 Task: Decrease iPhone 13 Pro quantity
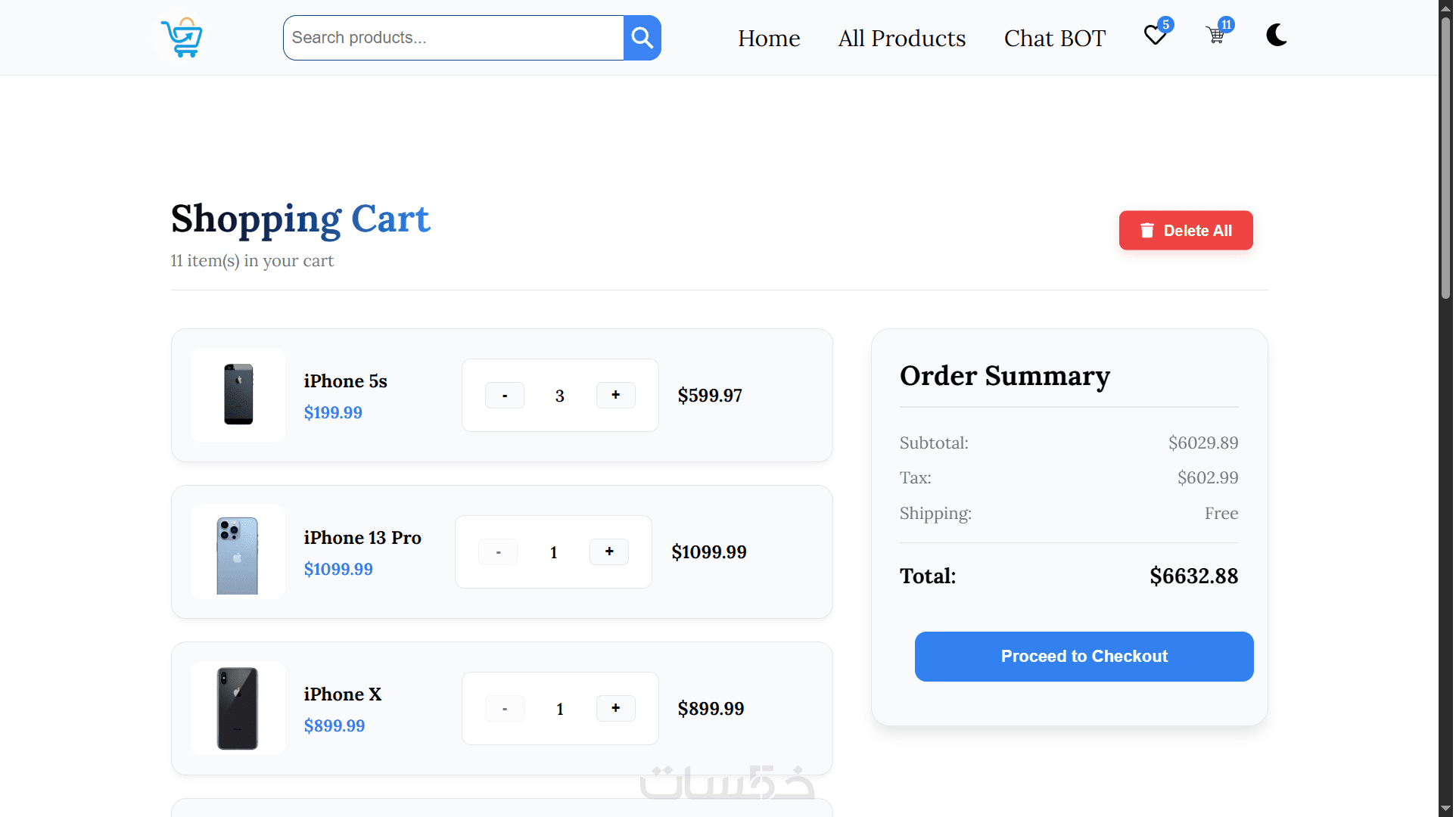pos(498,551)
